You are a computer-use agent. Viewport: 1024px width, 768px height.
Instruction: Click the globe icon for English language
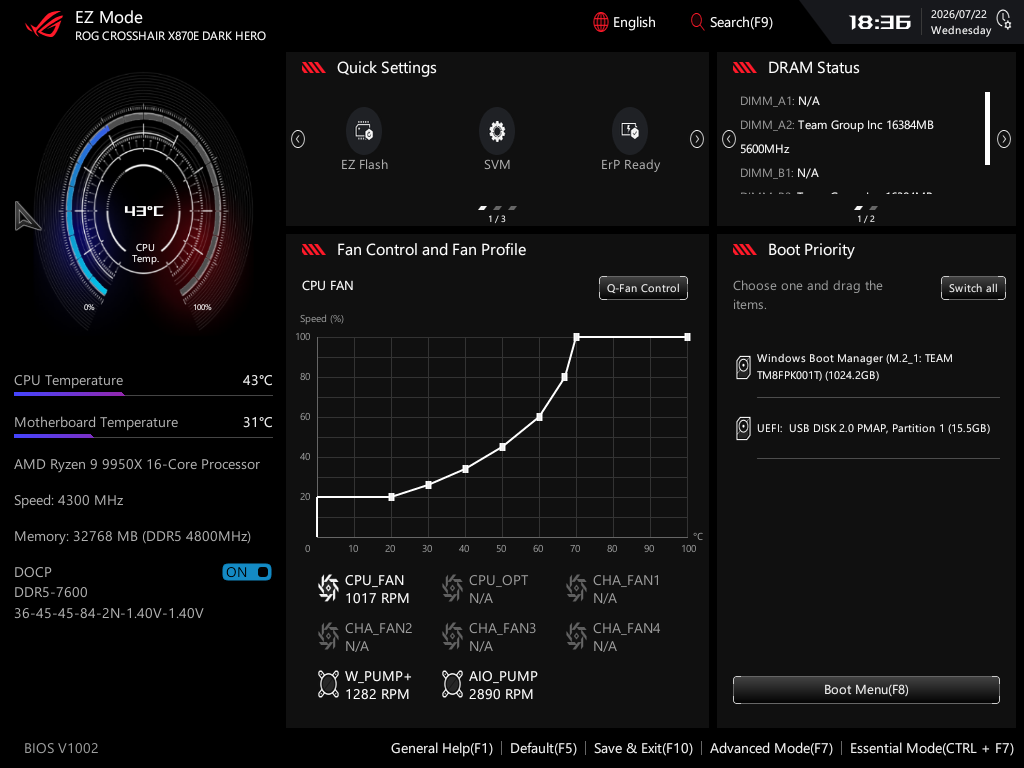tap(601, 22)
